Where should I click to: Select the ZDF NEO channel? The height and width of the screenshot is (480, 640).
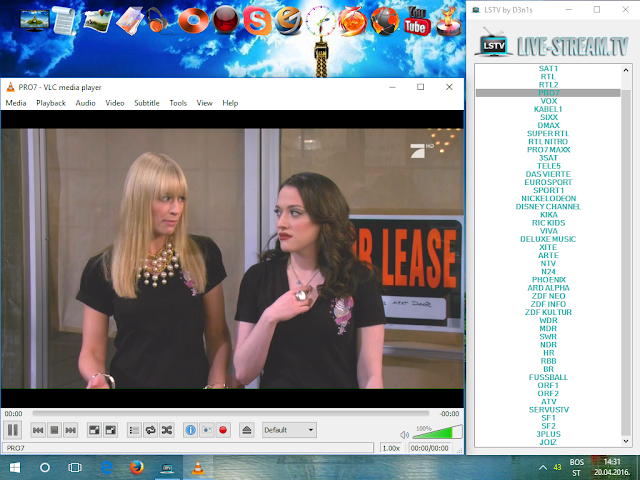tap(548, 296)
